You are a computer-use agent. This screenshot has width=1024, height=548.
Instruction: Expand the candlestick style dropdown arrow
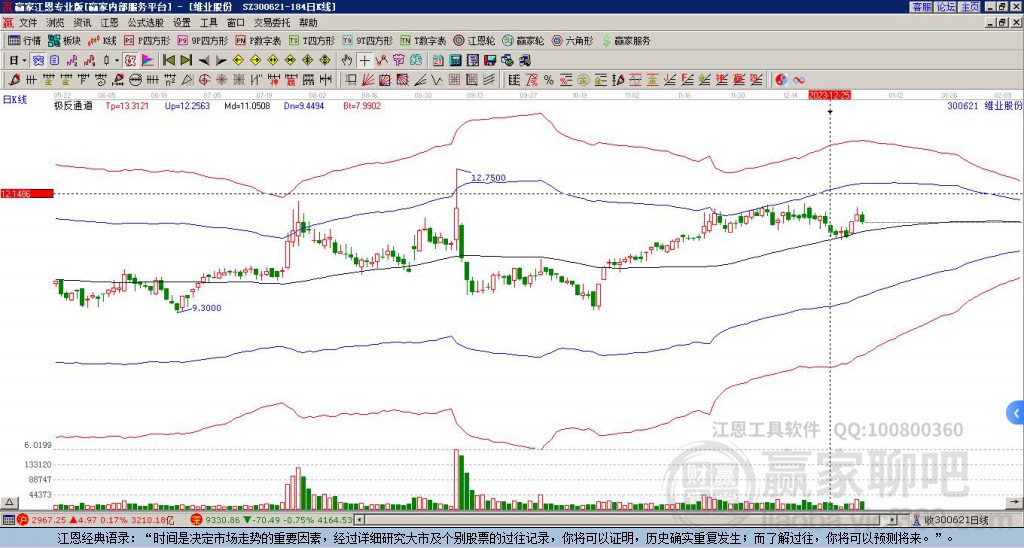(x=117, y=61)
